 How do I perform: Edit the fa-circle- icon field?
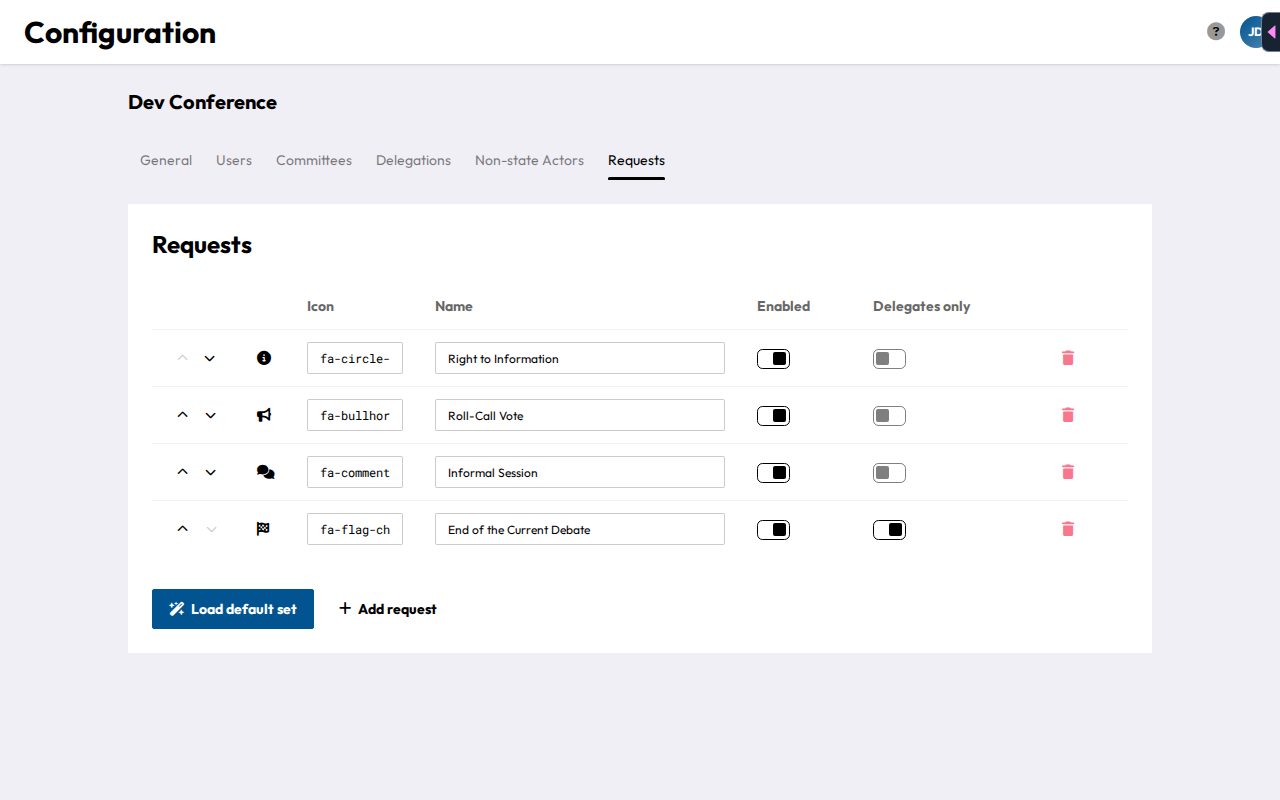pyautogui.click(x=355, y=358)
